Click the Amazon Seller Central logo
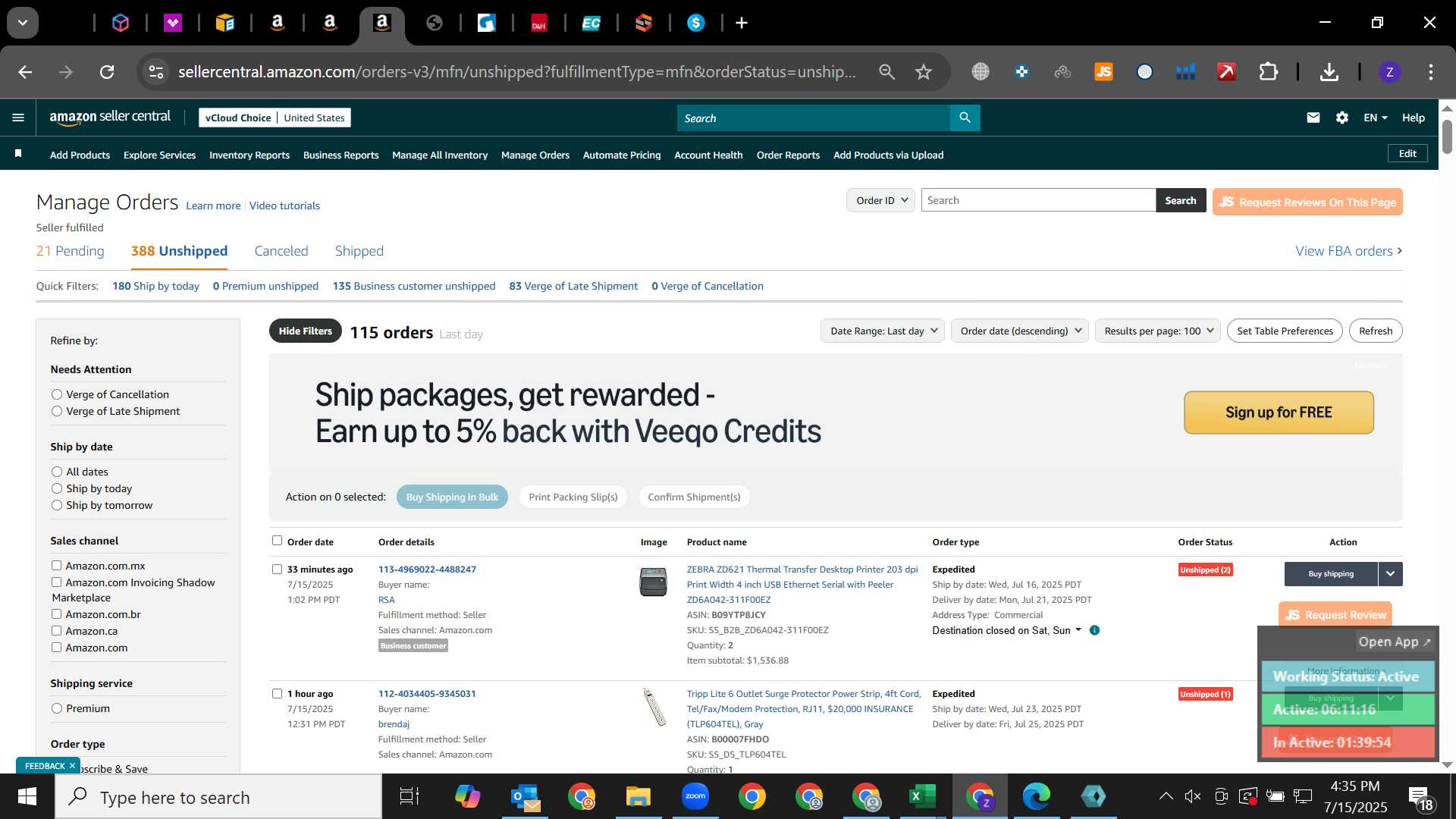1456x819 pixels. 110,118
